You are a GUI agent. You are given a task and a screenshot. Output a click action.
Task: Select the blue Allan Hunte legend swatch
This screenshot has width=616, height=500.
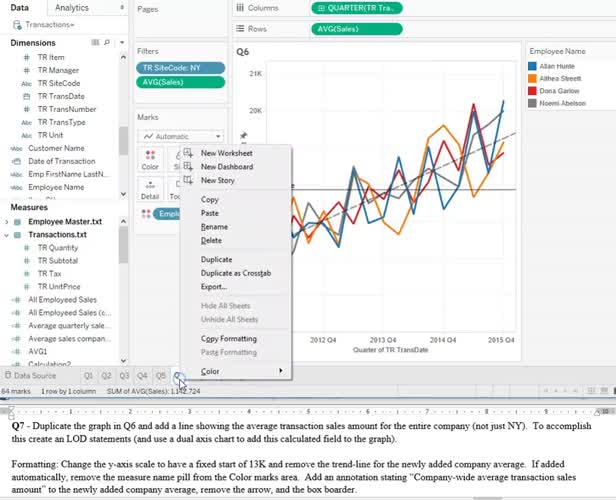coord(532,65)
